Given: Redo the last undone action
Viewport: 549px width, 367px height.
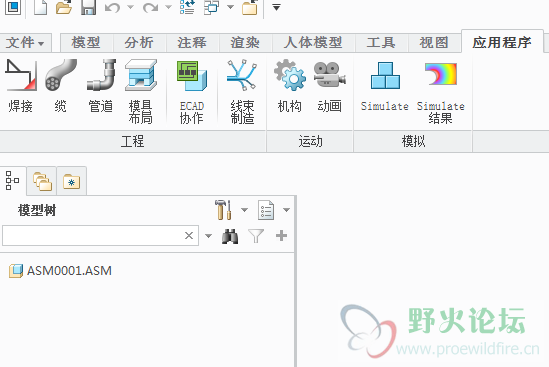Looking at the screenshot, I should (x=151, y=7).
